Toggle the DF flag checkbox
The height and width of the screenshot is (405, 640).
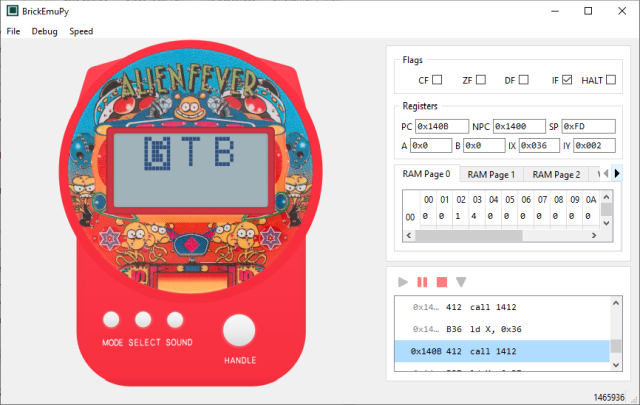[524, 80]
